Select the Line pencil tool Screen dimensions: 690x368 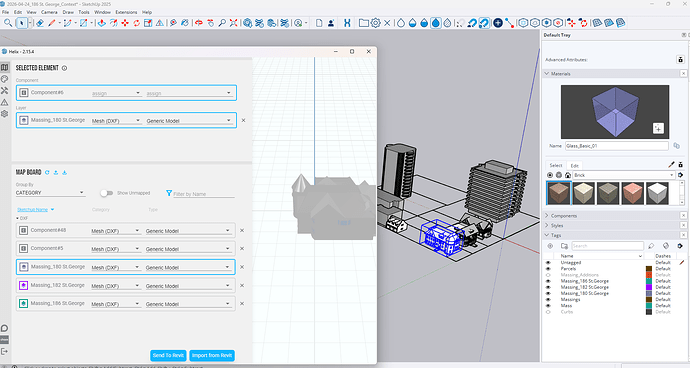51,23
